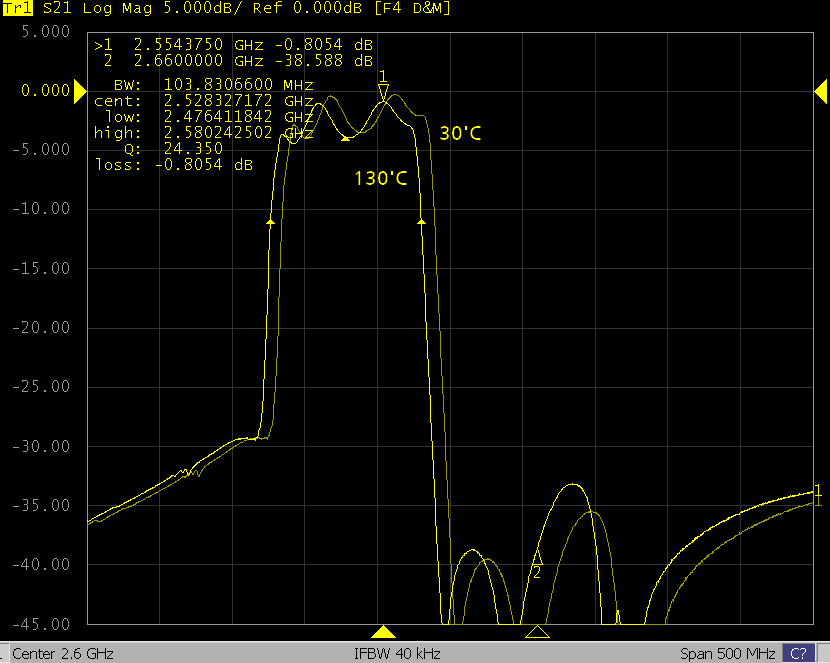Click the hollow marker triangle on the bottom axis

(537, 631)
